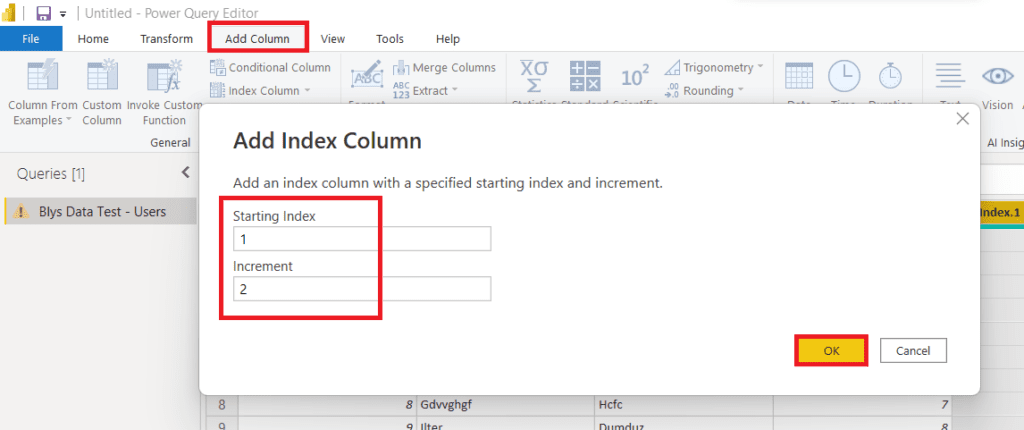Open the quick access toolbar dropdown arrow
This screenshot has width=1024, height=430.
(x=63, y=14)
